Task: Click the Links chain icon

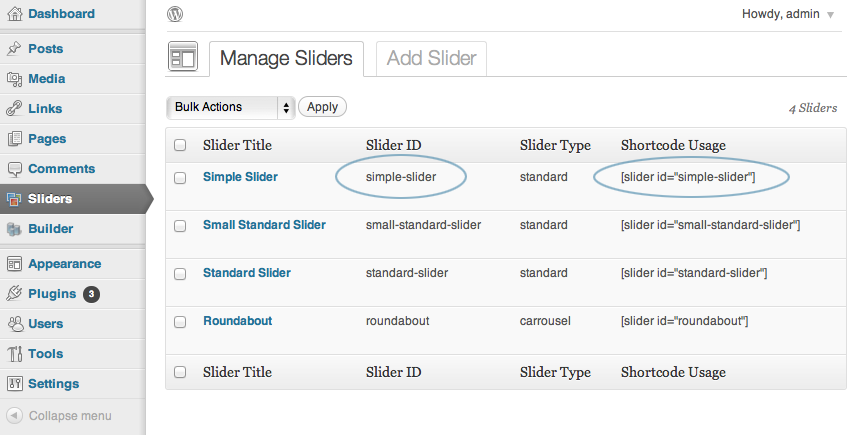Action: [15, 109]
